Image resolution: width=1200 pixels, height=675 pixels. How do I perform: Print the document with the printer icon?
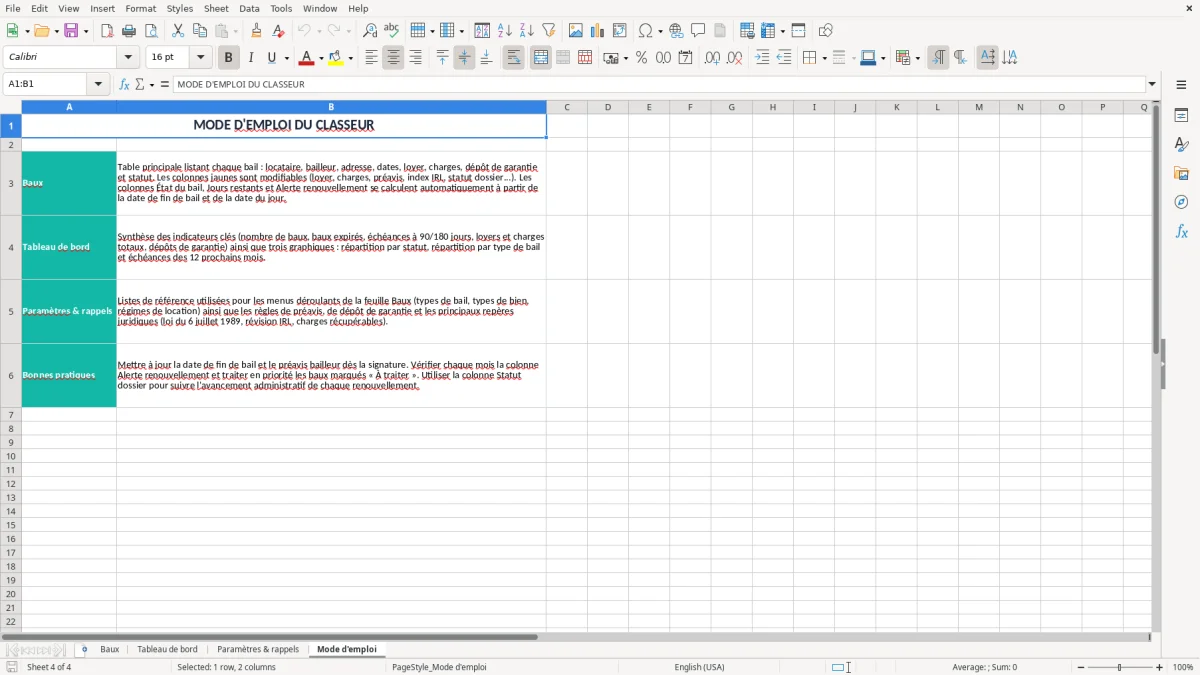129,31
